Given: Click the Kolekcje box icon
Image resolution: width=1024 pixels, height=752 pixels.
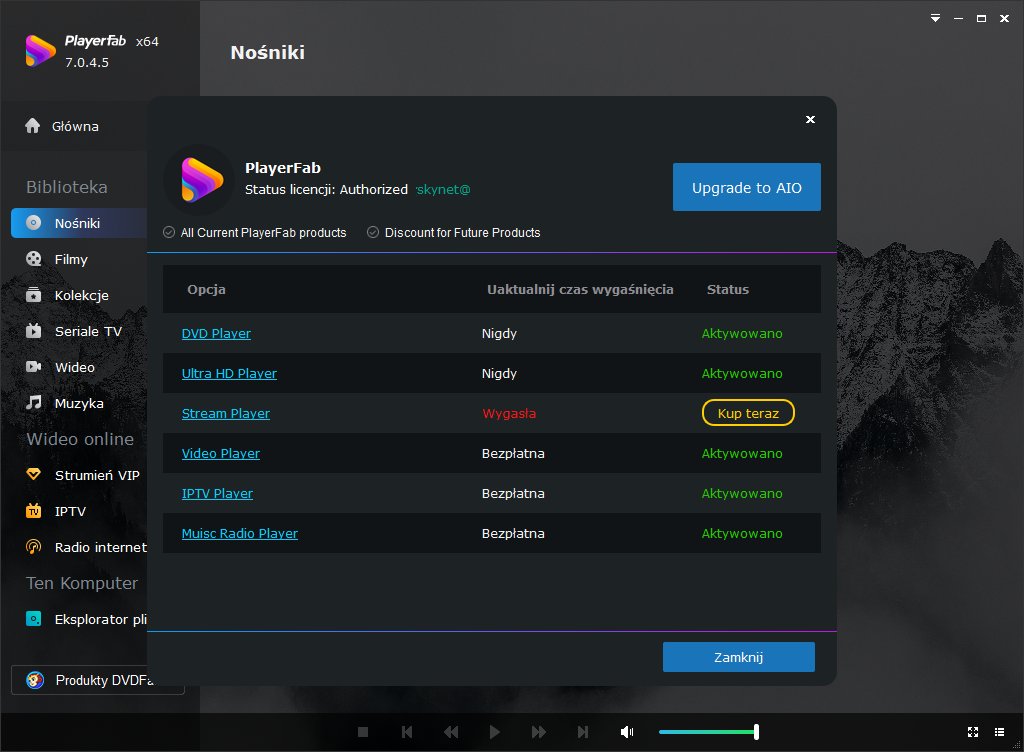Looking at the screenshot, I should tap(33, 295).
